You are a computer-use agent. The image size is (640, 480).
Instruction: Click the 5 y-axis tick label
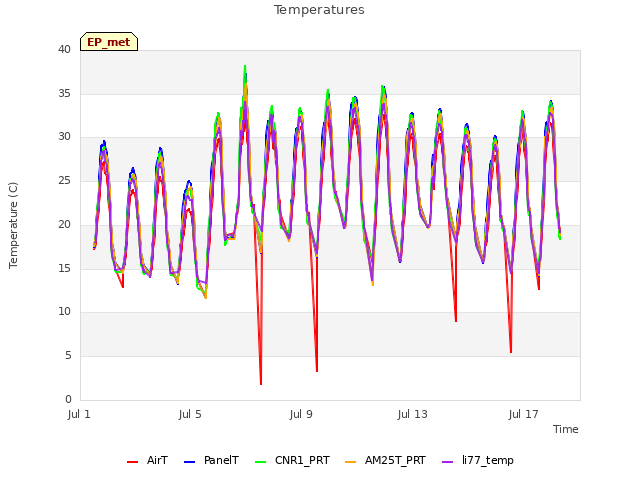(68, 356)
